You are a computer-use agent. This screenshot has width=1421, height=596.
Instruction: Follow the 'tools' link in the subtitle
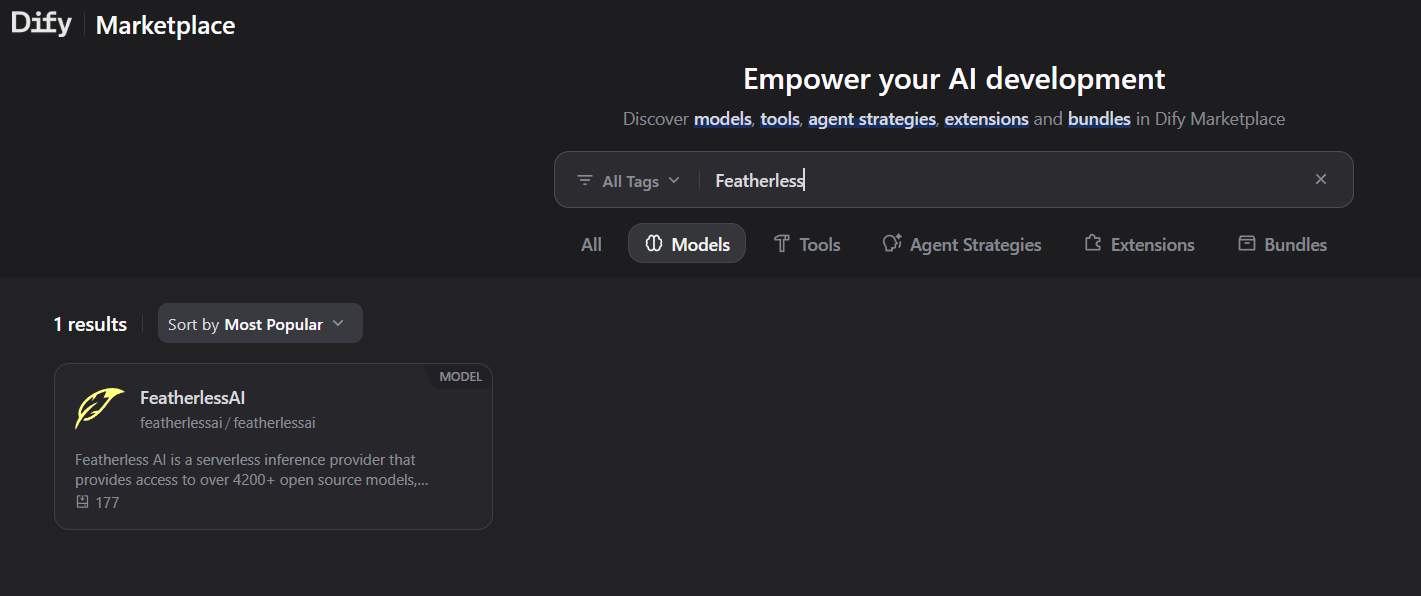tap(780, 119)
